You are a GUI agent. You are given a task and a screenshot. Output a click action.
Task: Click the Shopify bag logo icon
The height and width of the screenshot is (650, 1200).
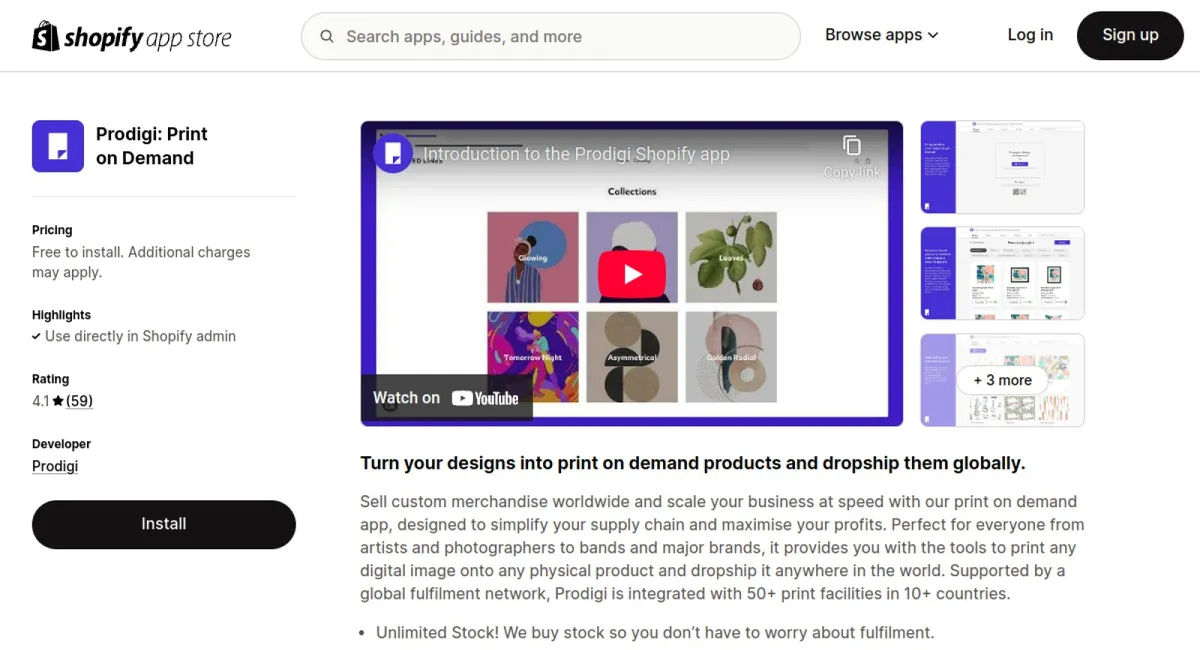[x=46, y=36]
